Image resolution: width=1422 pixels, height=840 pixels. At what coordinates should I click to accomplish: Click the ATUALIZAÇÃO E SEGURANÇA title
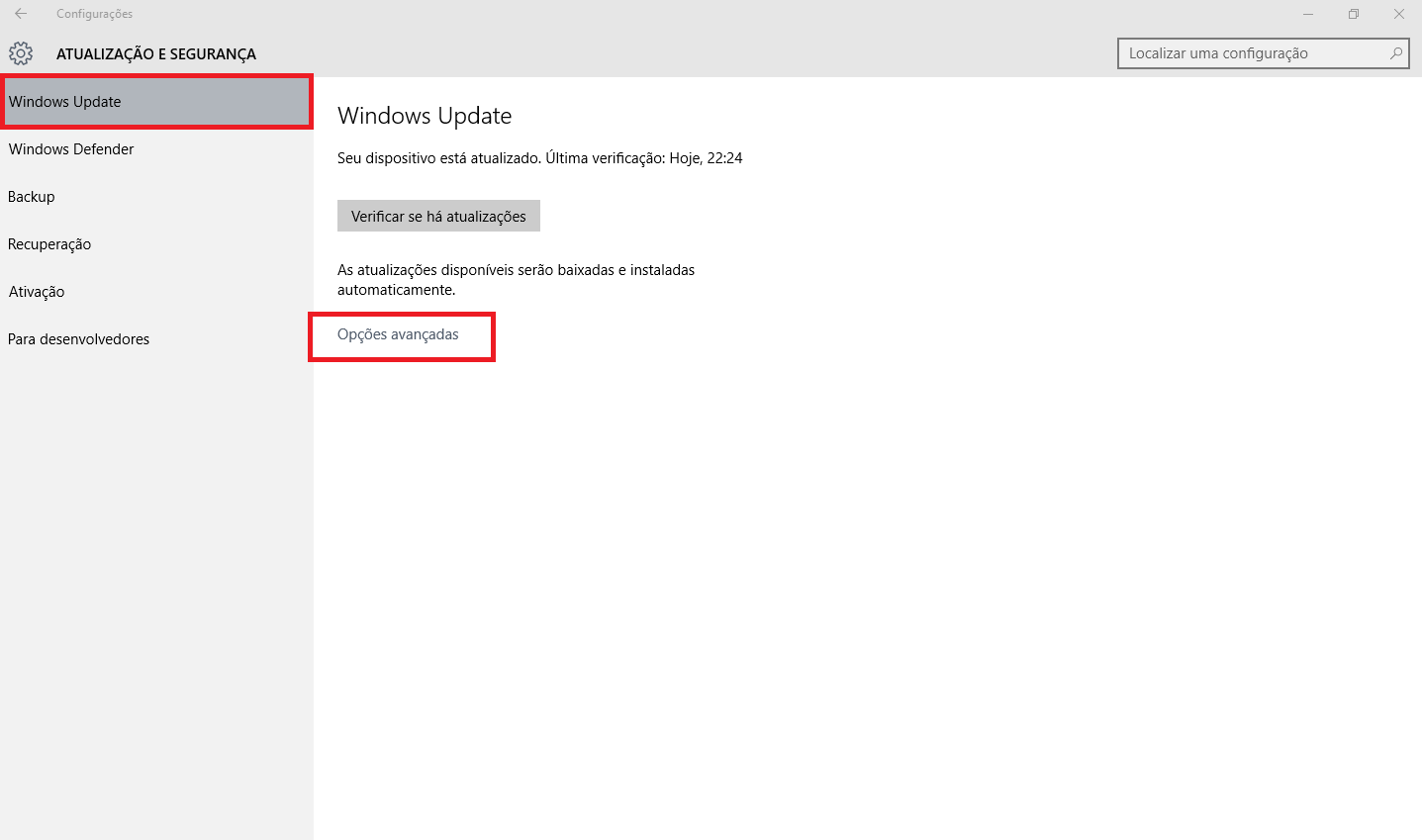click(x=156, y=54)
